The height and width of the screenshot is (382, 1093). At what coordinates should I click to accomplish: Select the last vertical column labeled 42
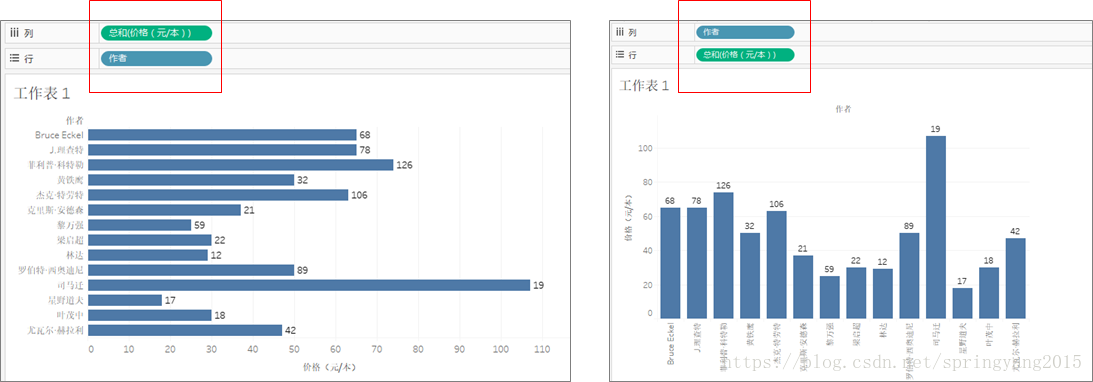1016,278
